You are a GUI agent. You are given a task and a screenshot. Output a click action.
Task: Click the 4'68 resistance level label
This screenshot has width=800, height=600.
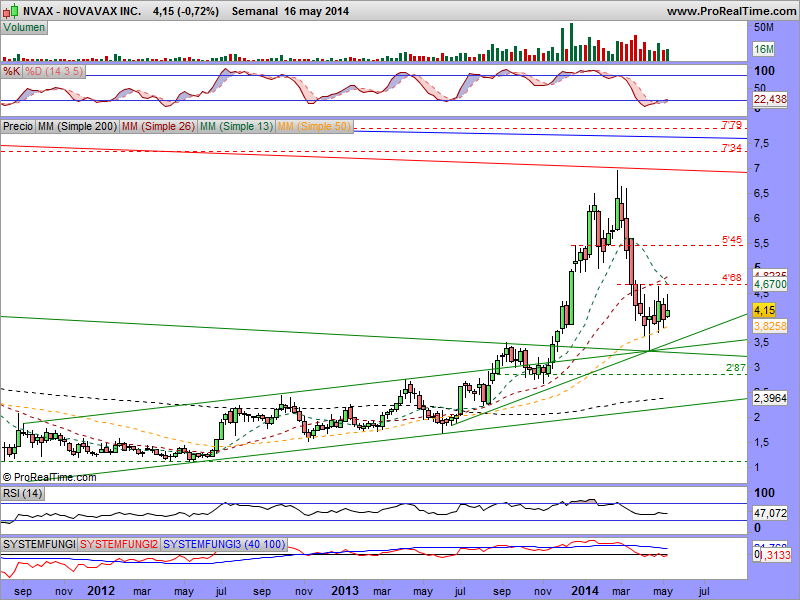pos(731,278)
